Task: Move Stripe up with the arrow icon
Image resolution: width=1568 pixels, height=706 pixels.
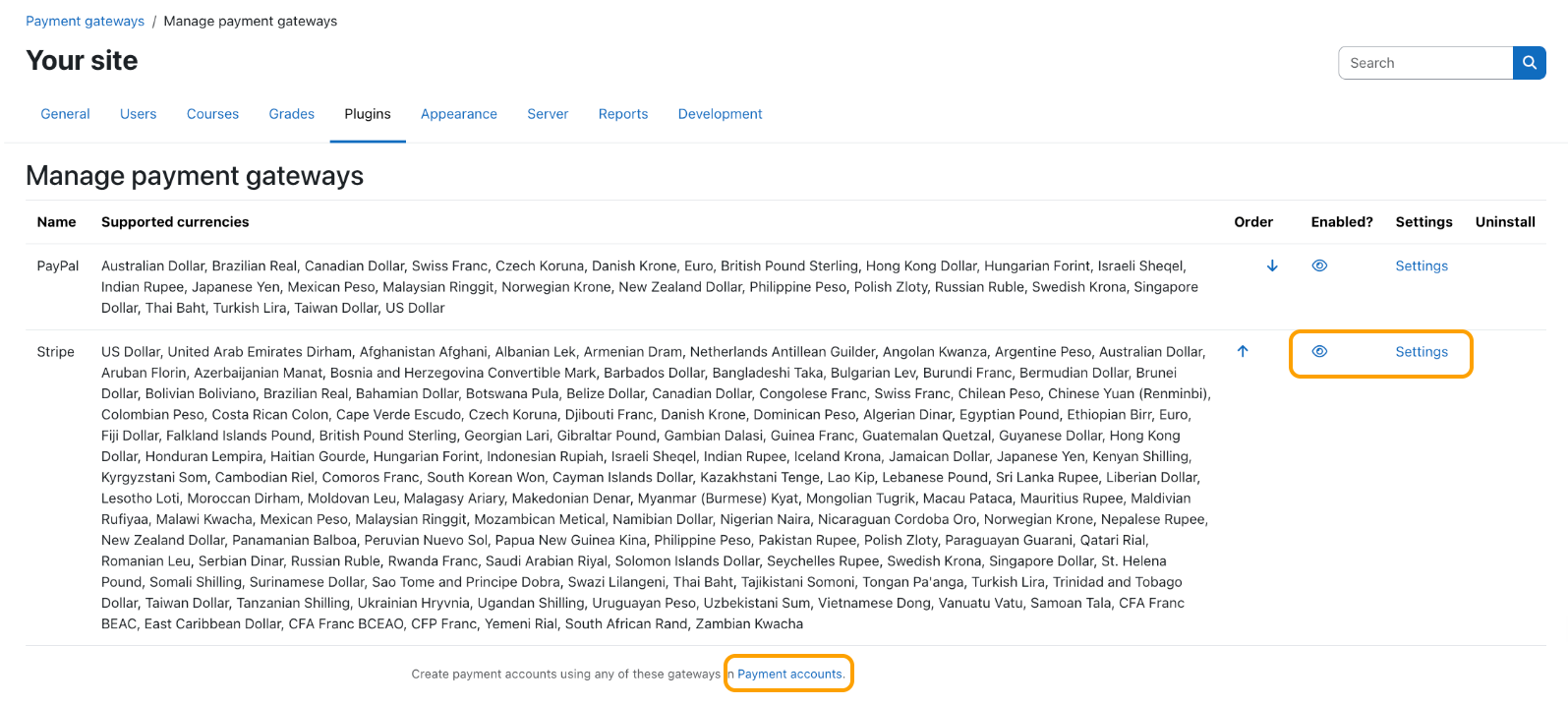Action: click(1243, 351)
